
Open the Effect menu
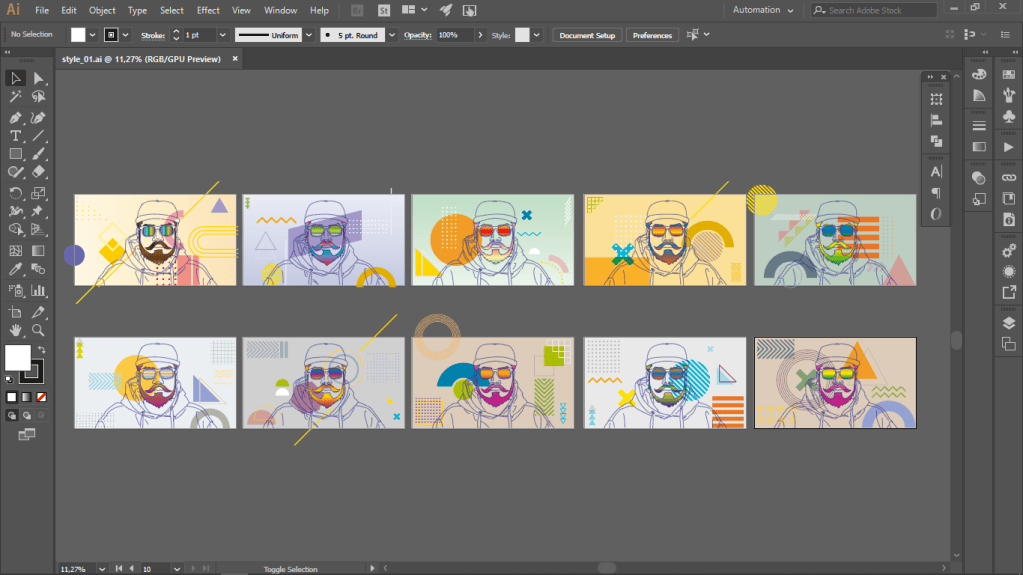pyautogui.click(x=208, y=10)
